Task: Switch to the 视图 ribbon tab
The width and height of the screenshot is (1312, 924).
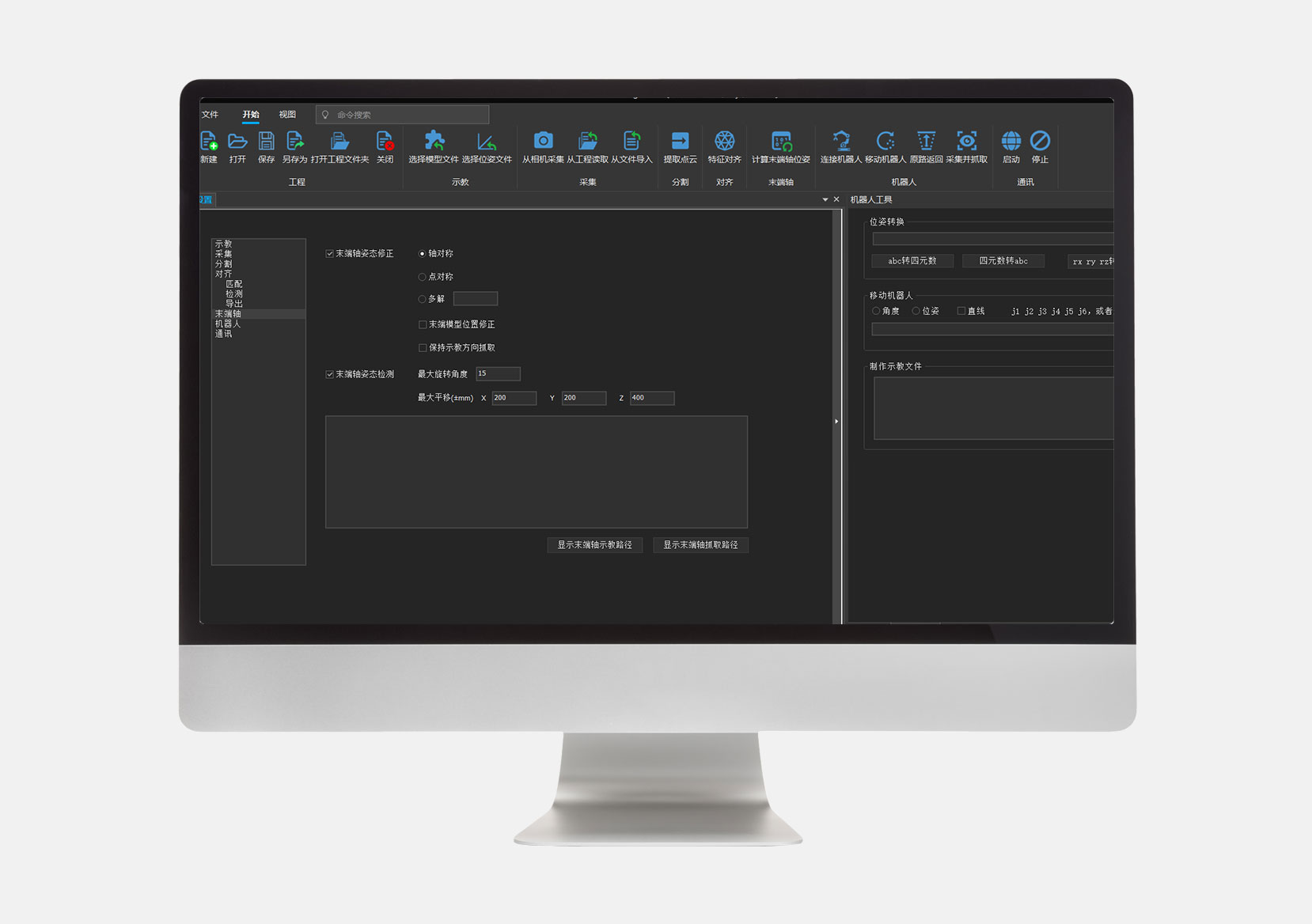Action: point(287,115)
